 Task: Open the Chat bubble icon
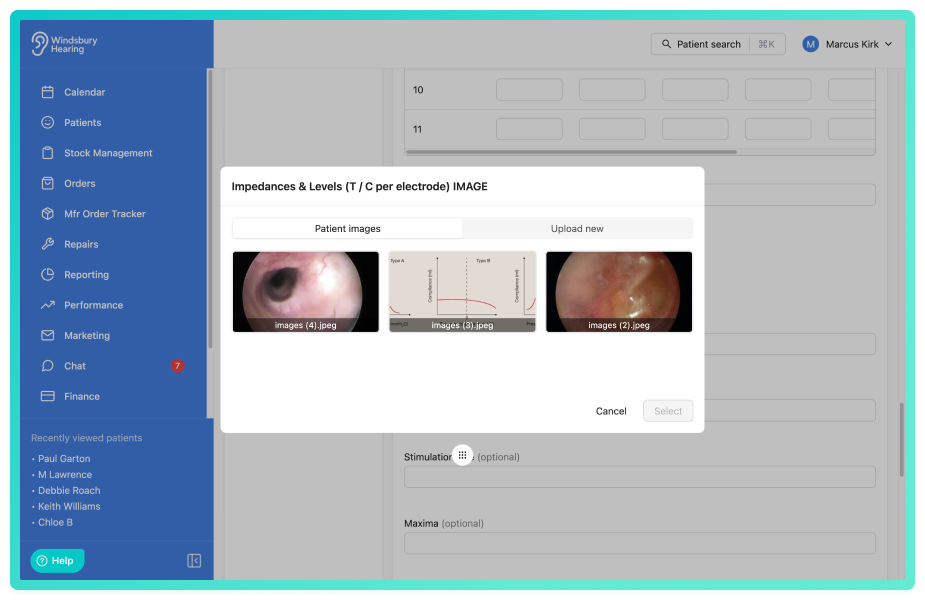tap(48, 366)
